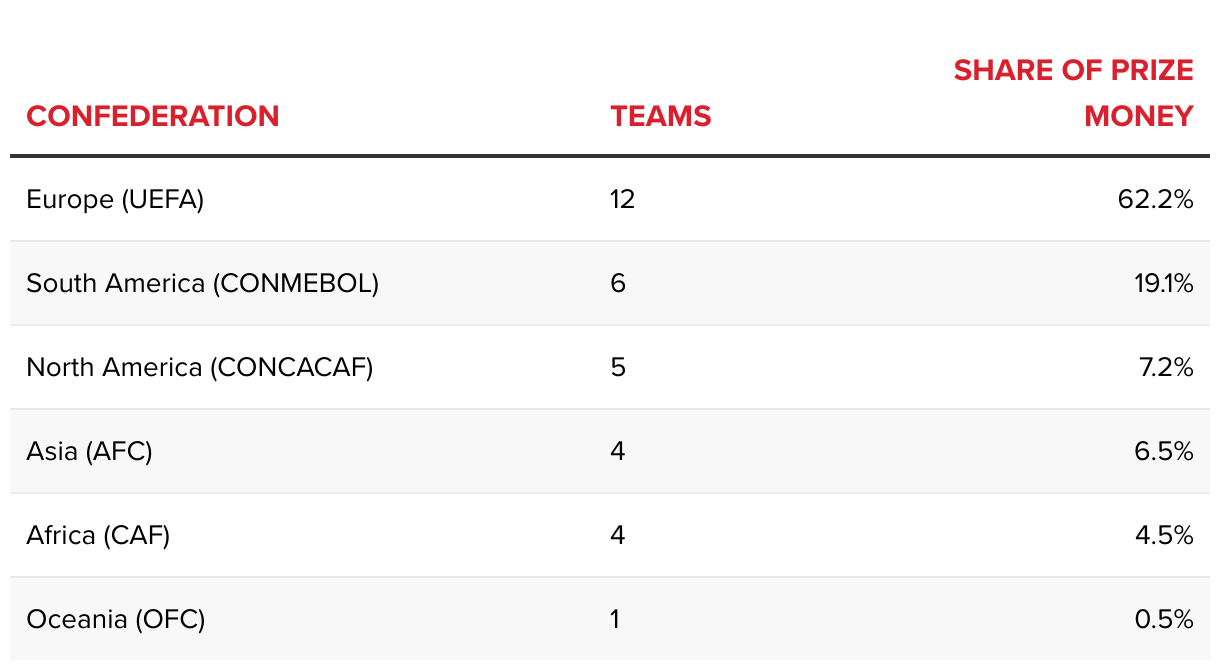The width and height of the screenshot is (1220, 670).
Task: Click the 5 teams value for North America
Action: coord(618,368)
